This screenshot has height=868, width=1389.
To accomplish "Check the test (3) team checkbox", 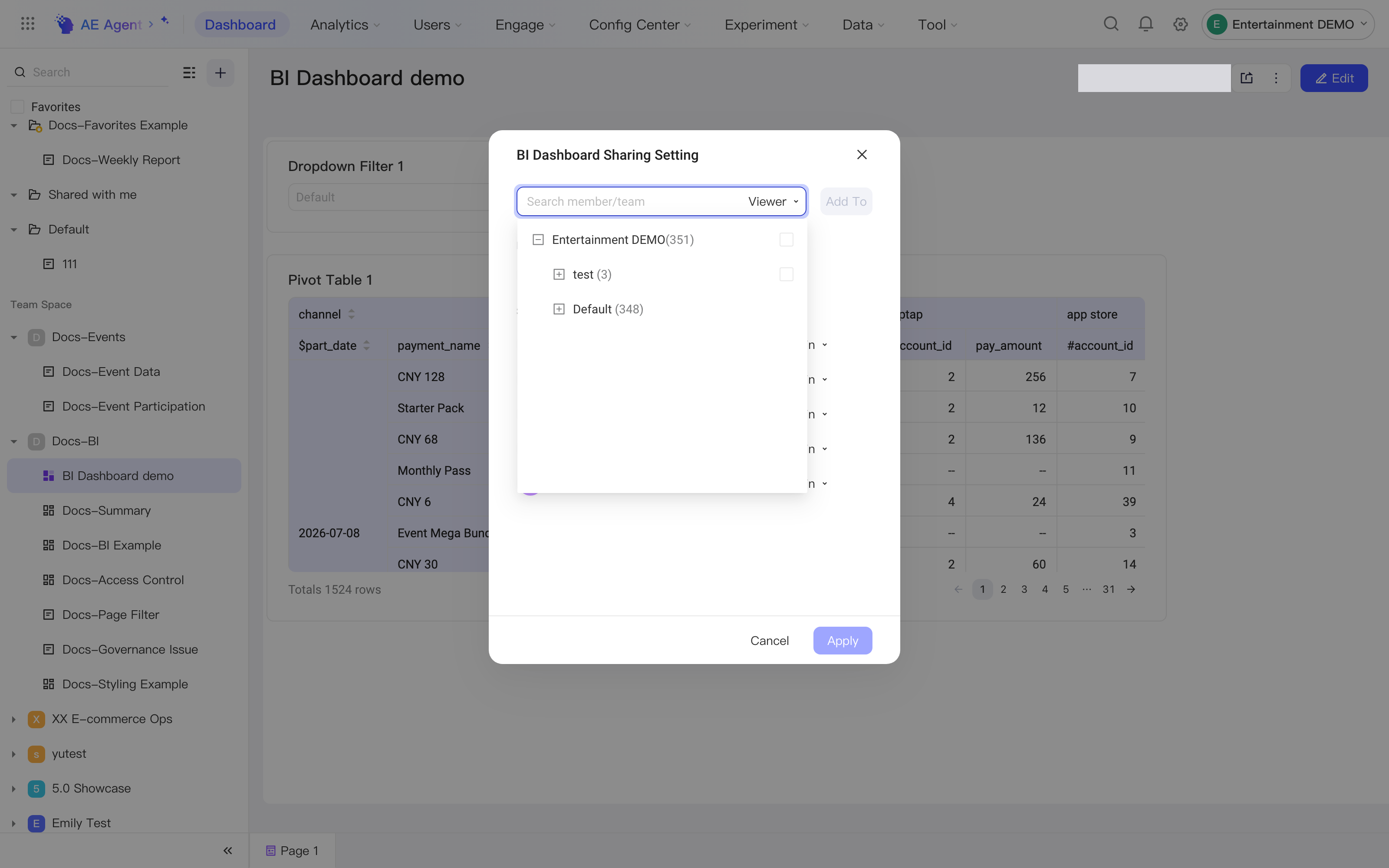I will click(787, 274).
